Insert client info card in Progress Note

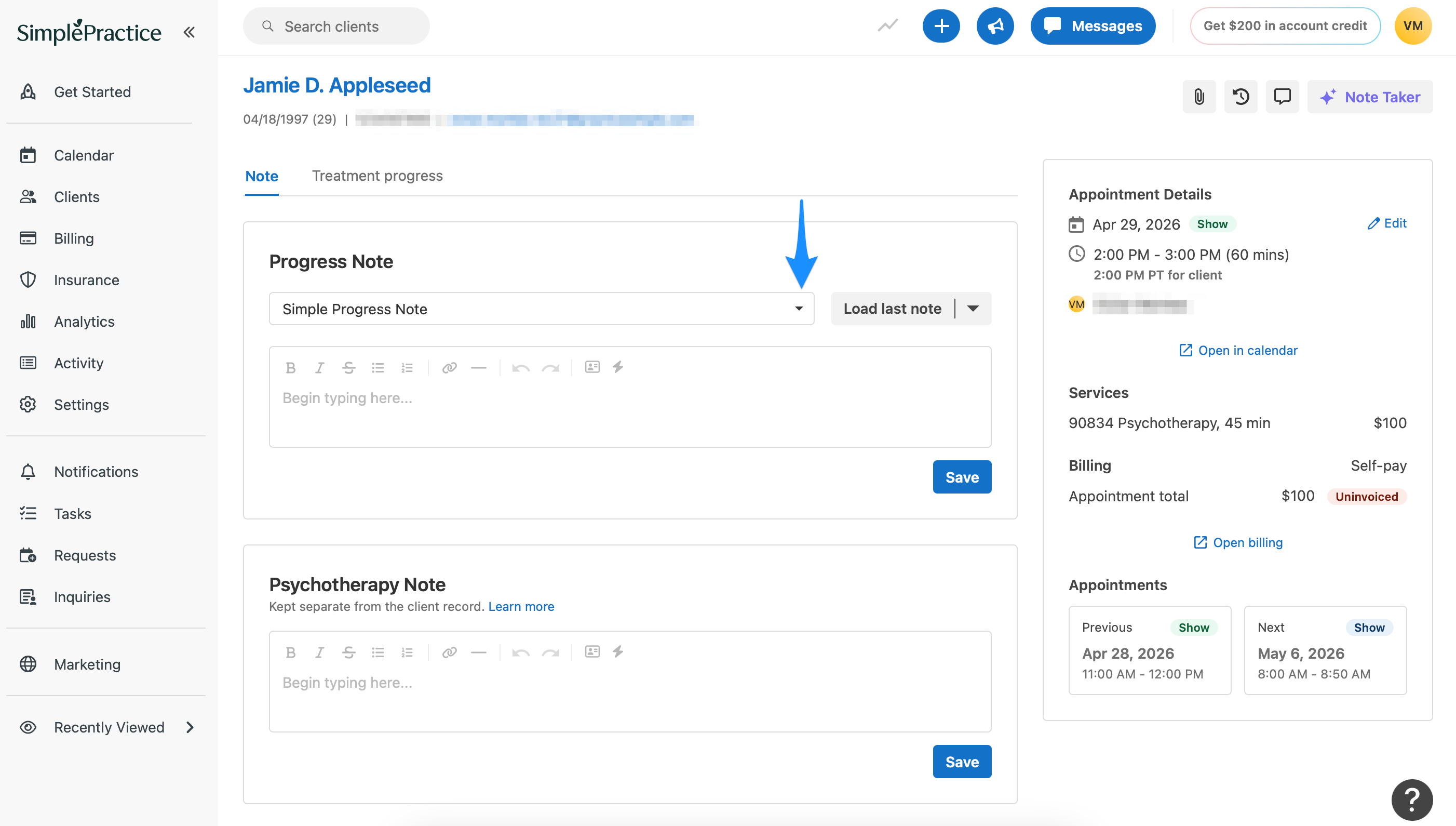point(592,367)
